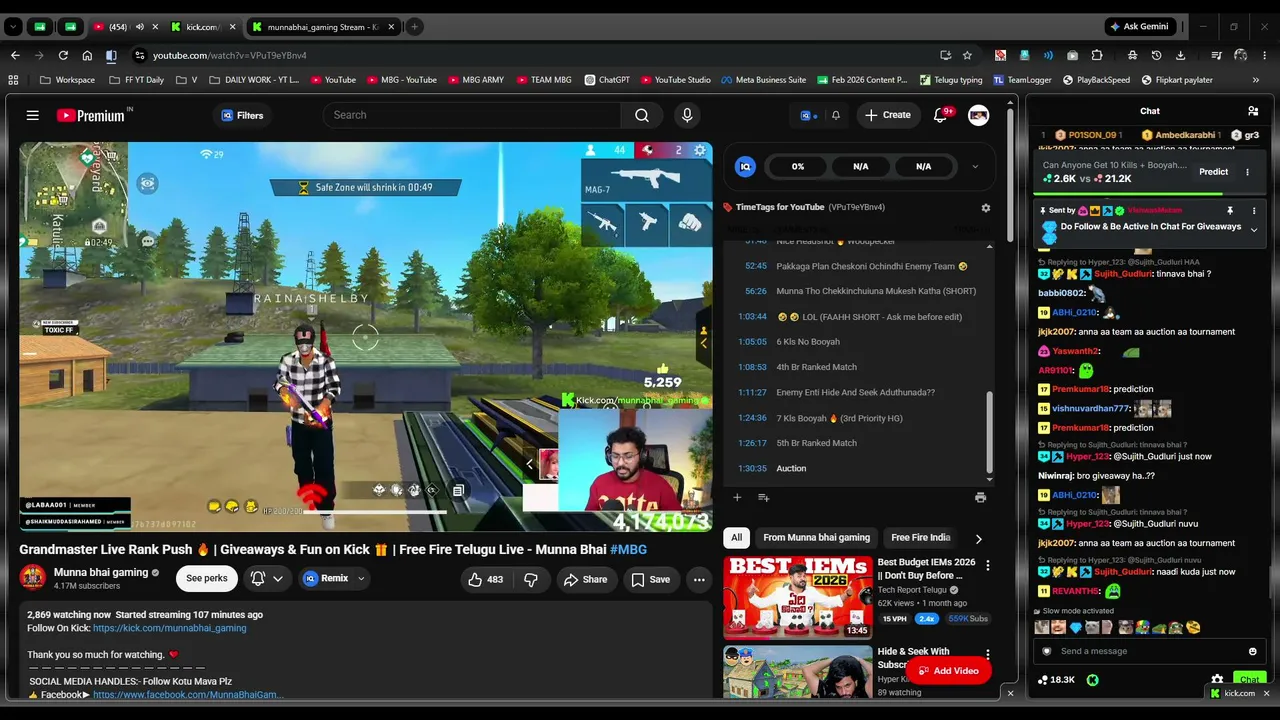Open the Apps grid in bookmarks bar

pos(13,80)
